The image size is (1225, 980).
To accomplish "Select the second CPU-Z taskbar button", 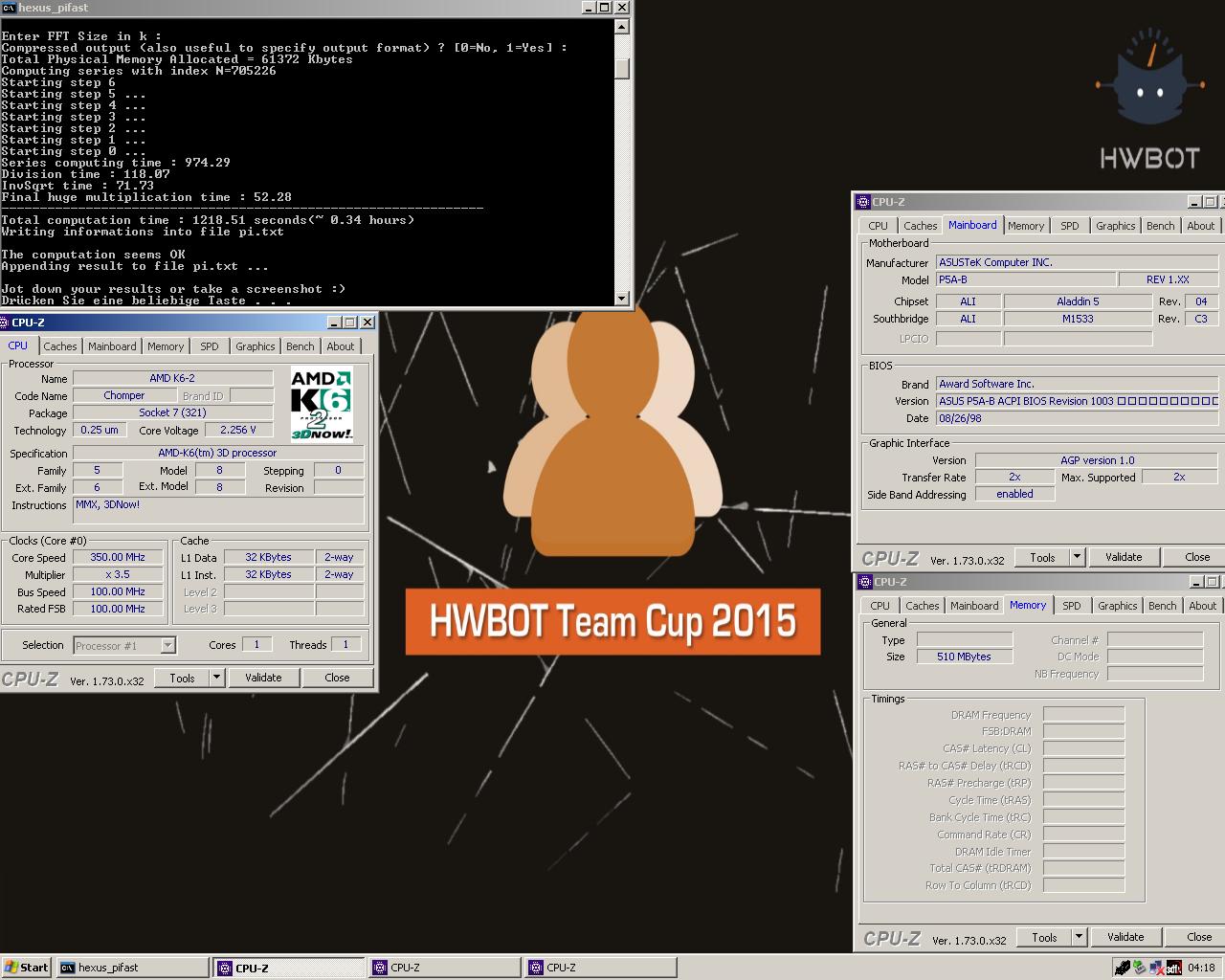I will 444,968.
